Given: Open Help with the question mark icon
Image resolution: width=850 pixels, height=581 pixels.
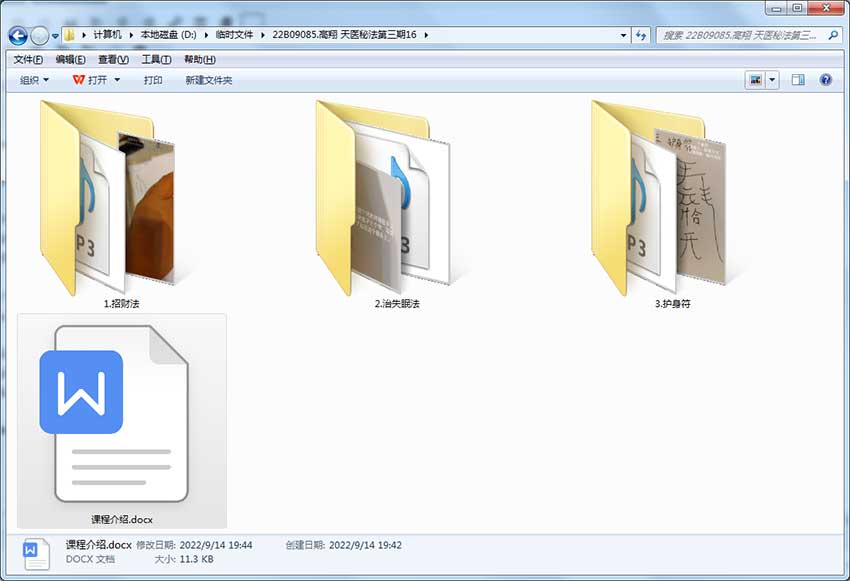Looking at the screenshot, I should [826, 80].
